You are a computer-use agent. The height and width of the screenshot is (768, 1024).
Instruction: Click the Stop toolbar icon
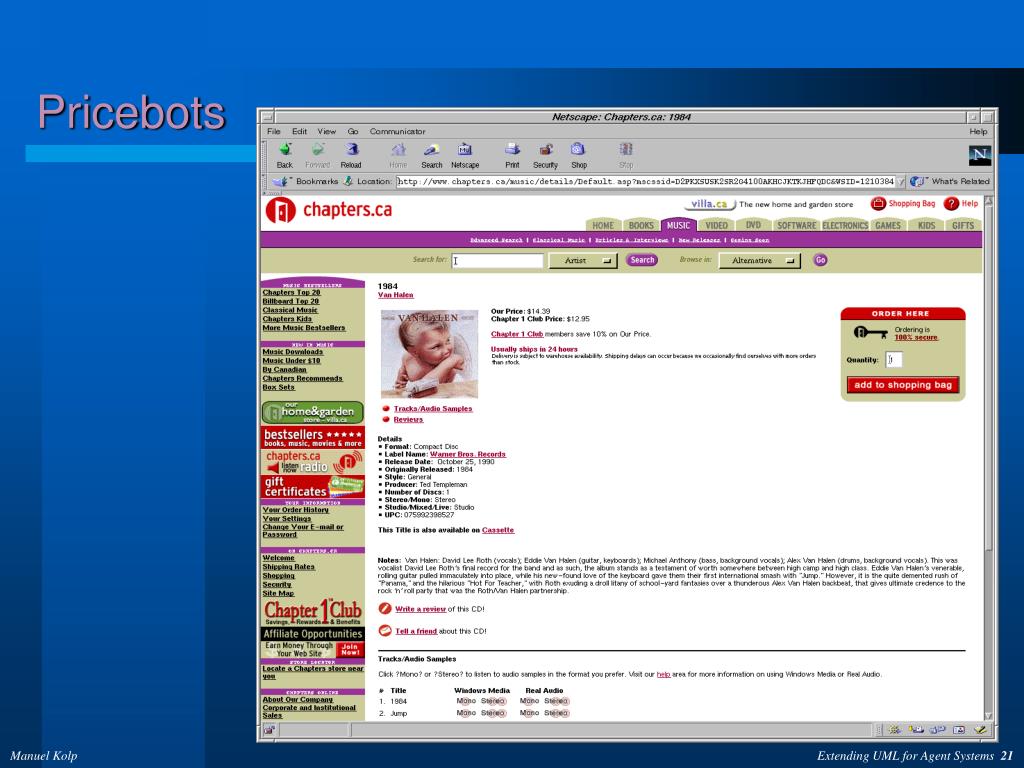626,150
